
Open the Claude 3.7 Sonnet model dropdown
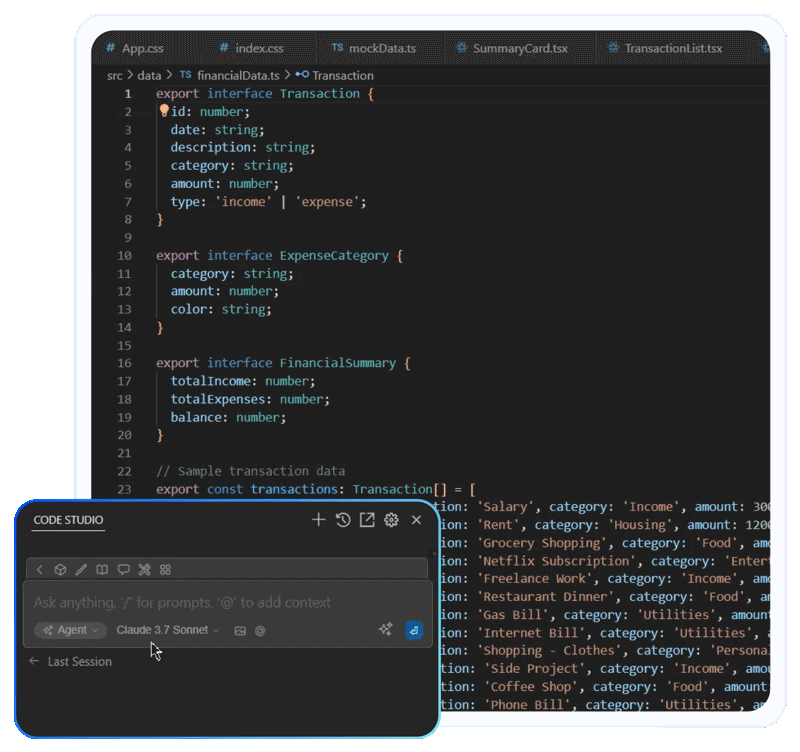click(x=167, y=630)
